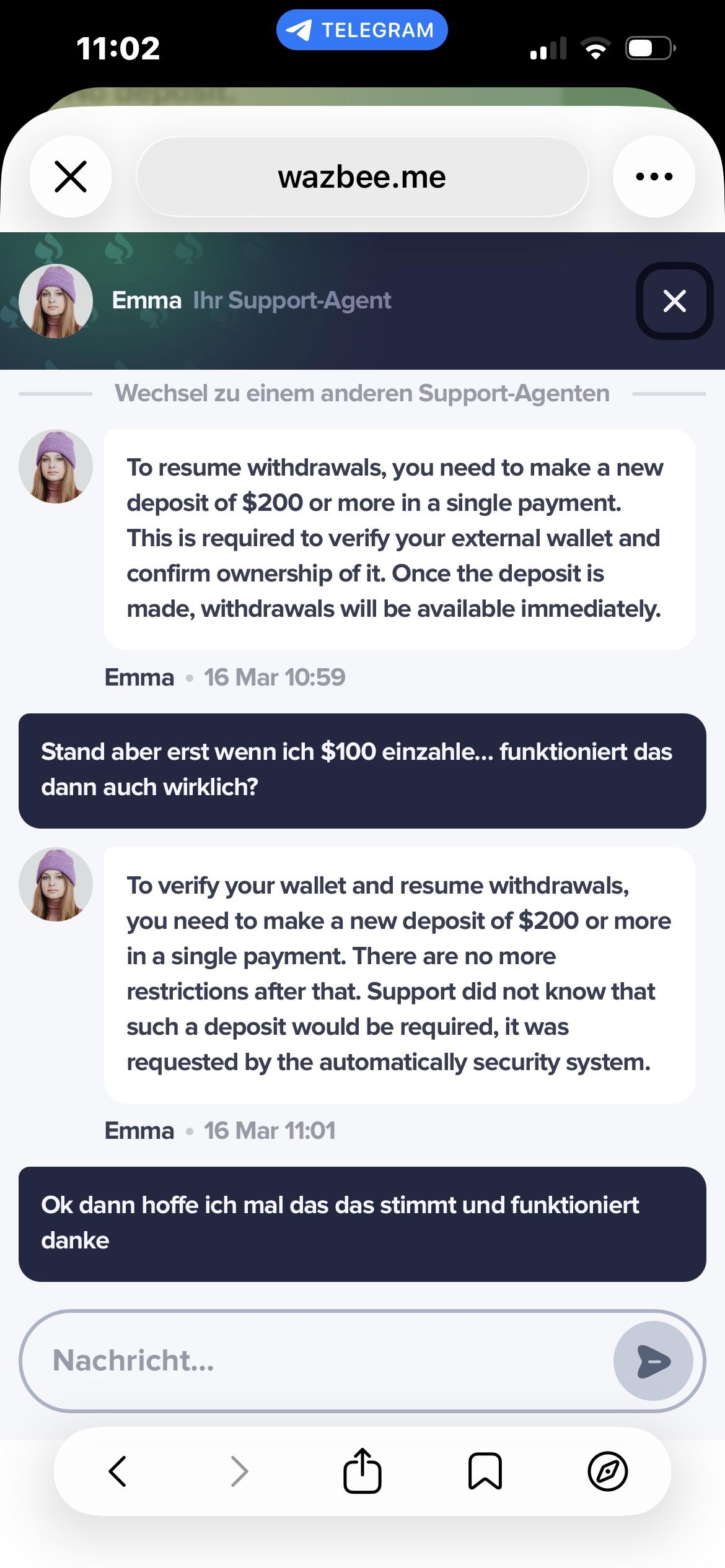
Task: Tap Emma's avatar beside second message
Action: click(x=56, y=884)
